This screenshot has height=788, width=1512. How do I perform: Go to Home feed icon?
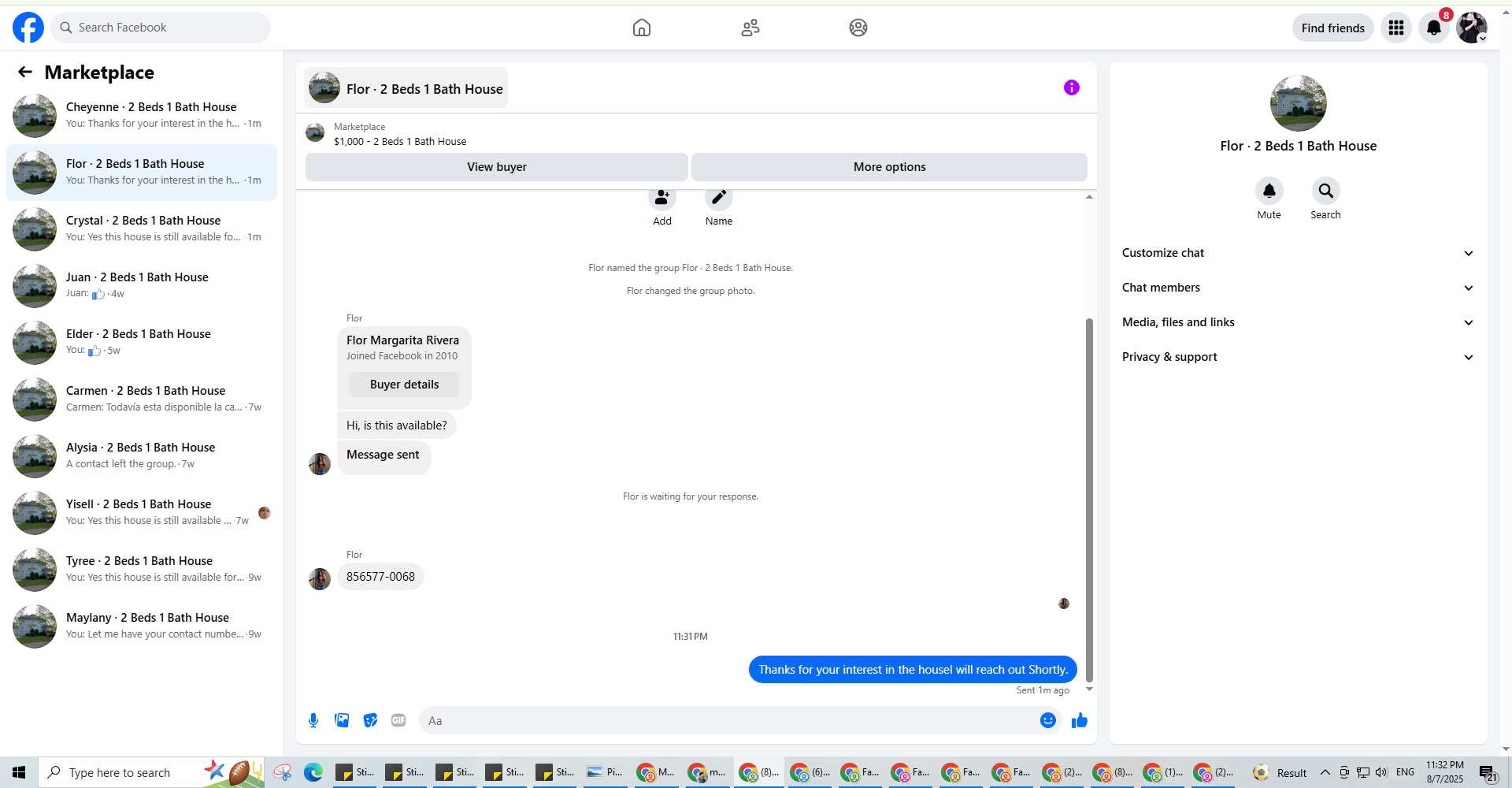pyautogui.click(x=642, y=28)
